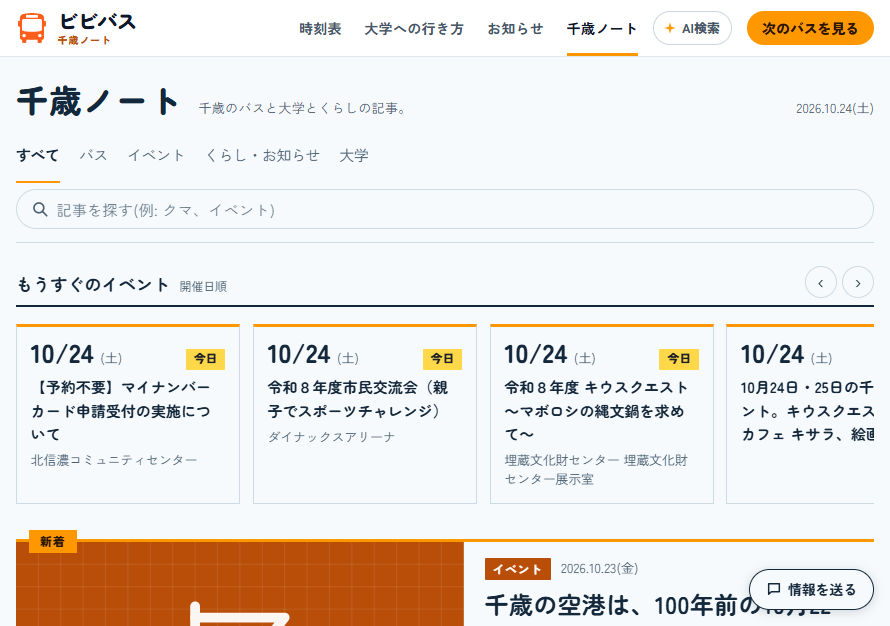Select the すべて category tab
The height and width of the screenshot is (626, 890).
click(37, 156)
